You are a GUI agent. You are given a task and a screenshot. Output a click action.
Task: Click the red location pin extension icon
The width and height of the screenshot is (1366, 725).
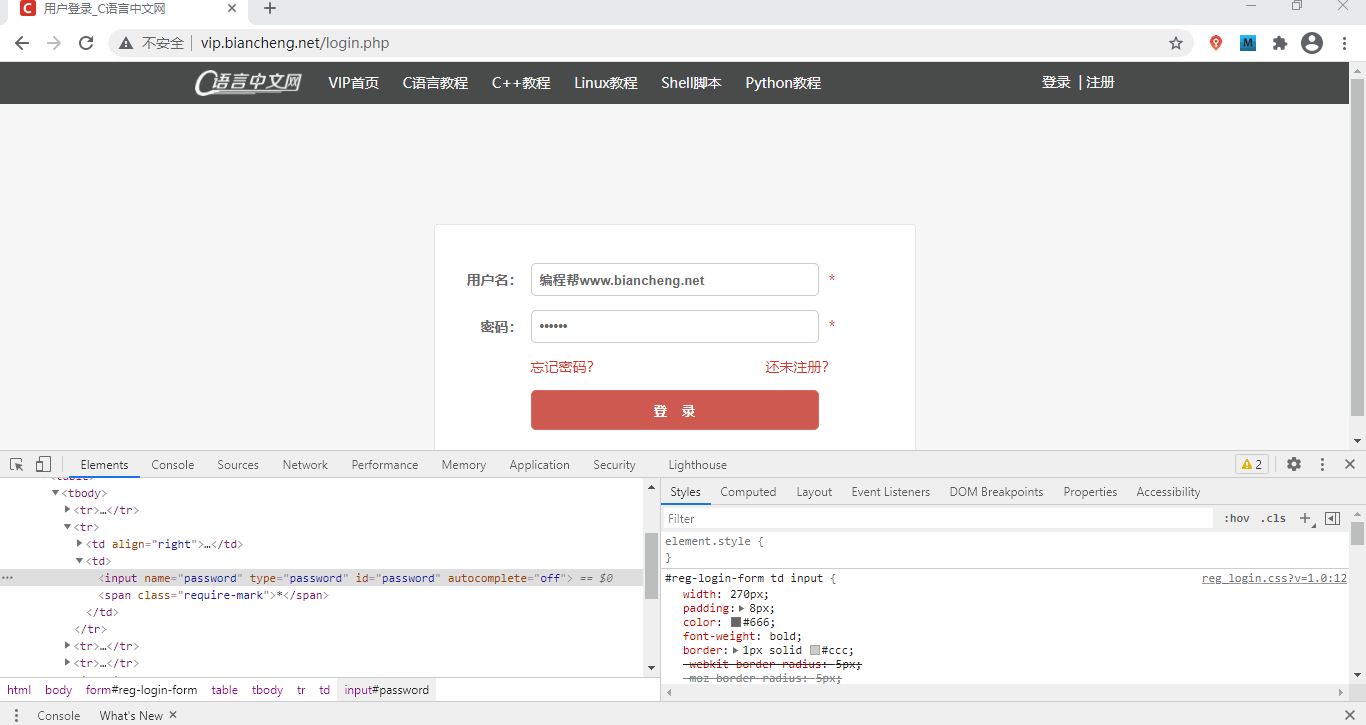(x=1216, y=43)
